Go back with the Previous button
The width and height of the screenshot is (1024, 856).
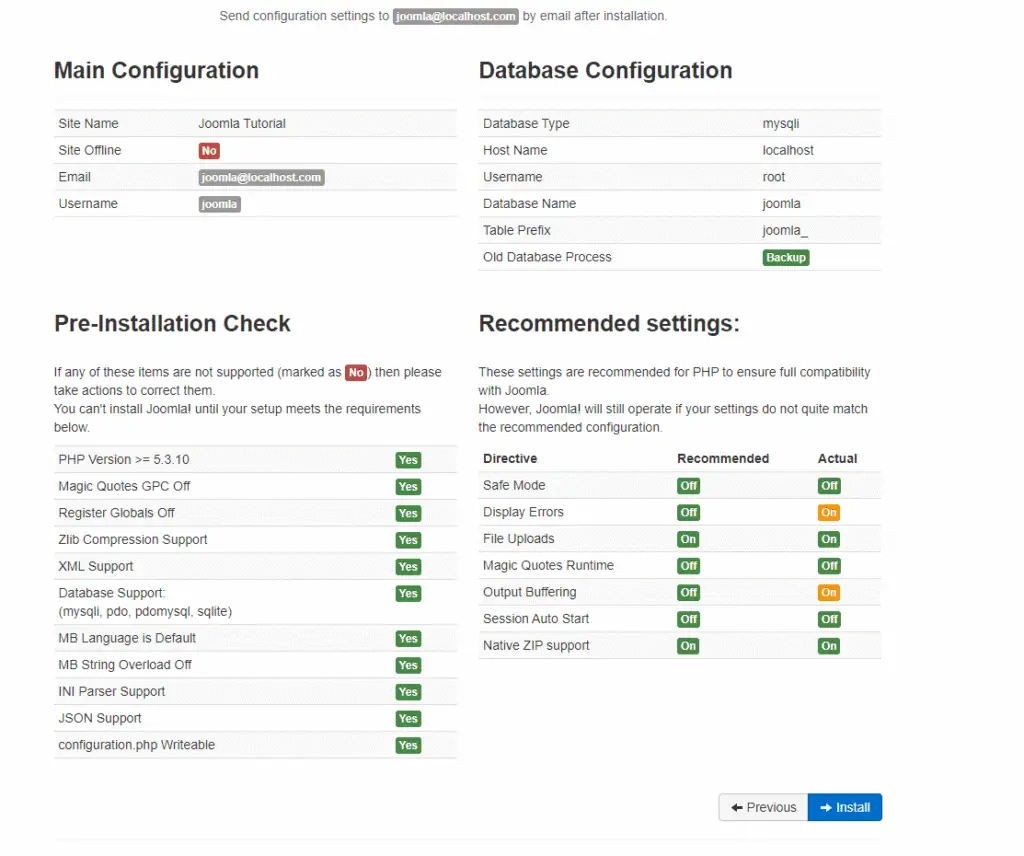click(x=763, y=807)
